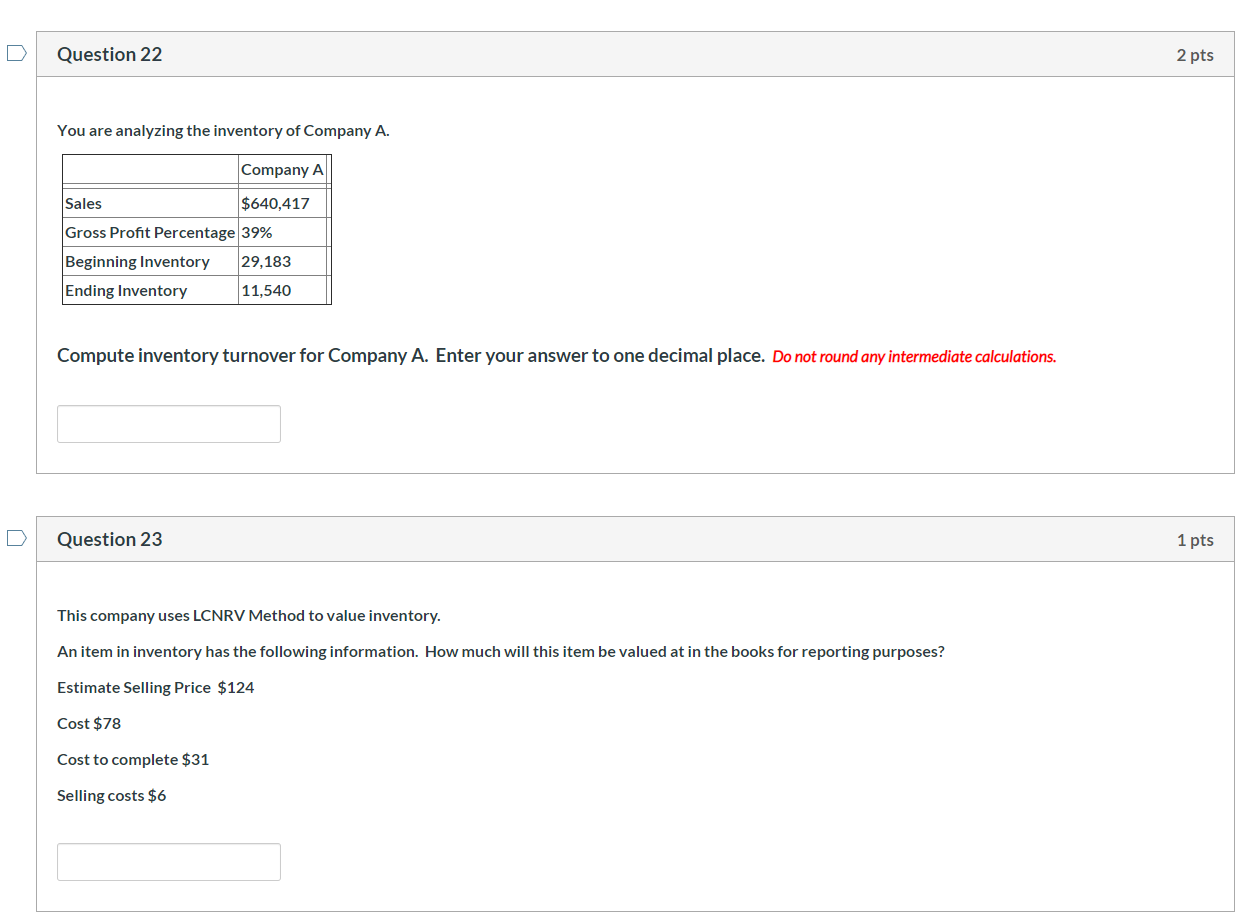Click the "Sales" row label

(83, 204)
